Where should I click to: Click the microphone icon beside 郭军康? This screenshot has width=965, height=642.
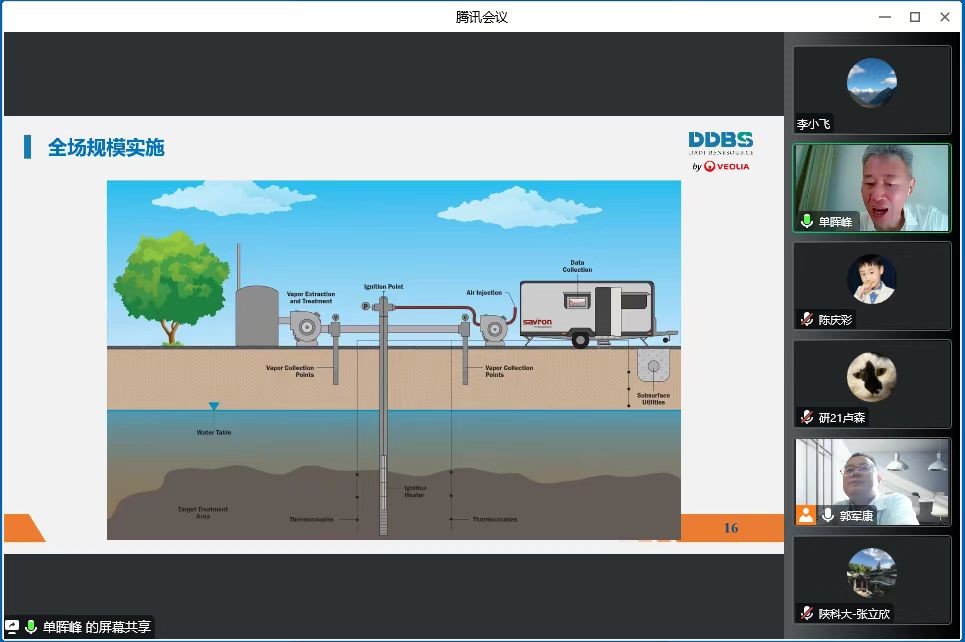coord(828,515)
